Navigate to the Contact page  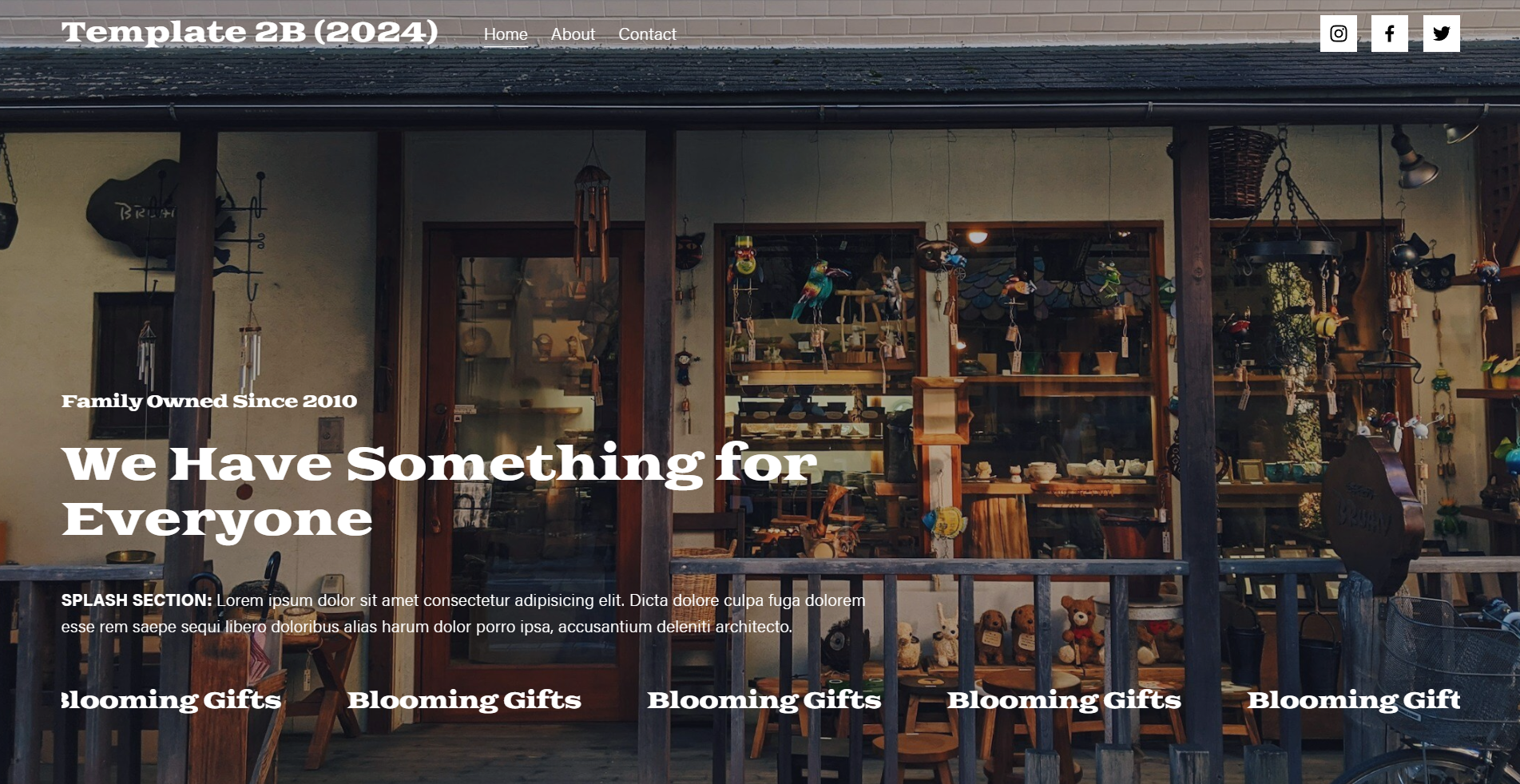point(647,34)
